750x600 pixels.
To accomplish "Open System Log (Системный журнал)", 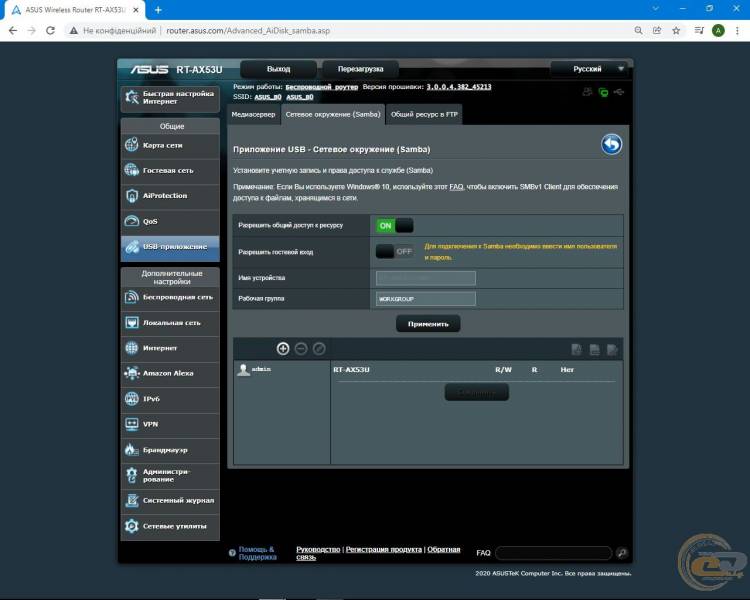I will click(x=170, y=500).
